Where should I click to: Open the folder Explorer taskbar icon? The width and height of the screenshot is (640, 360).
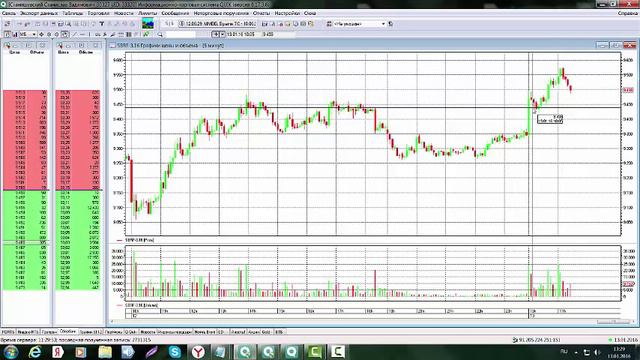point(105,352)
